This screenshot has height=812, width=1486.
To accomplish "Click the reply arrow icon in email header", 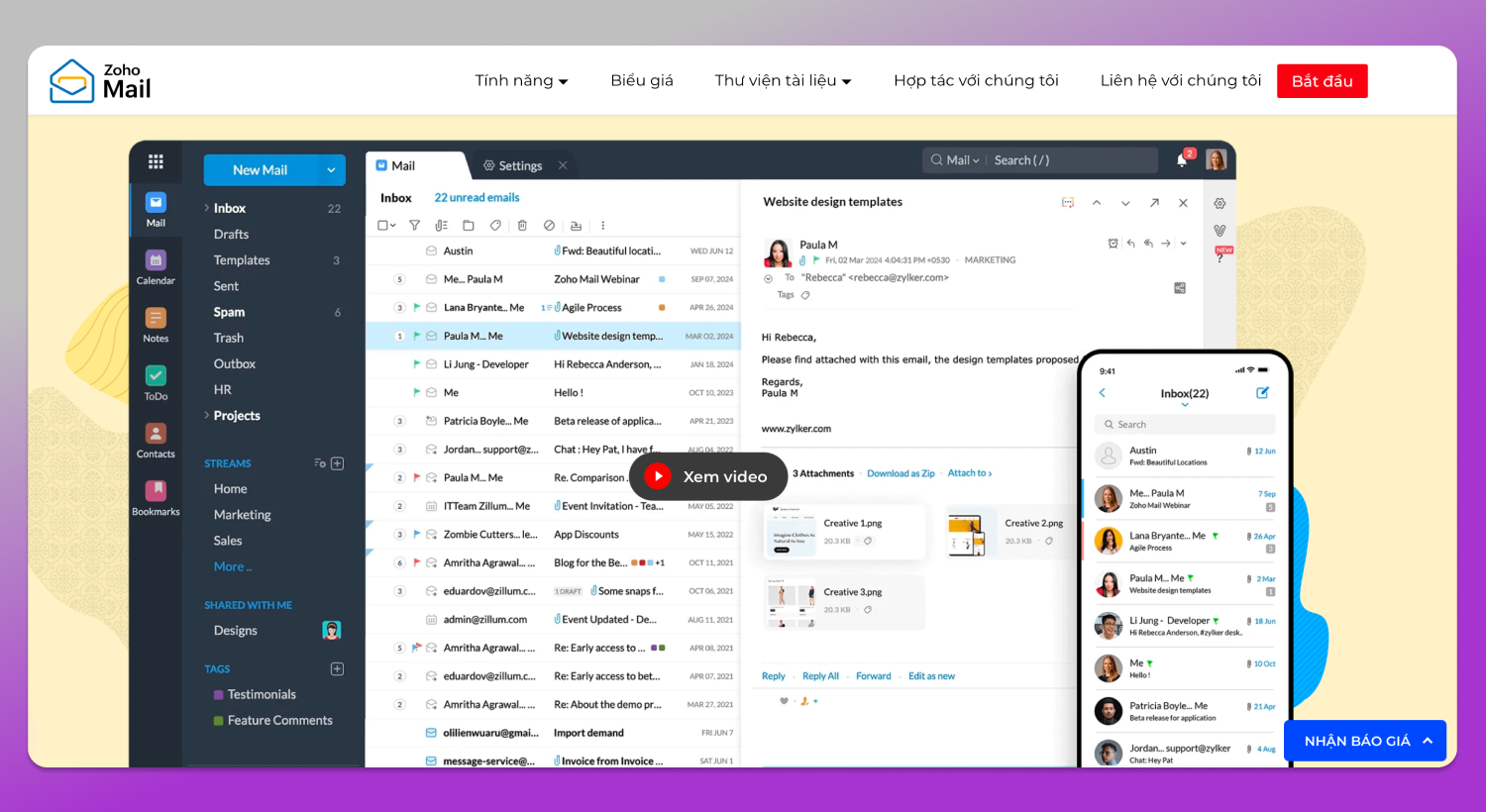I will (1130, 243).
